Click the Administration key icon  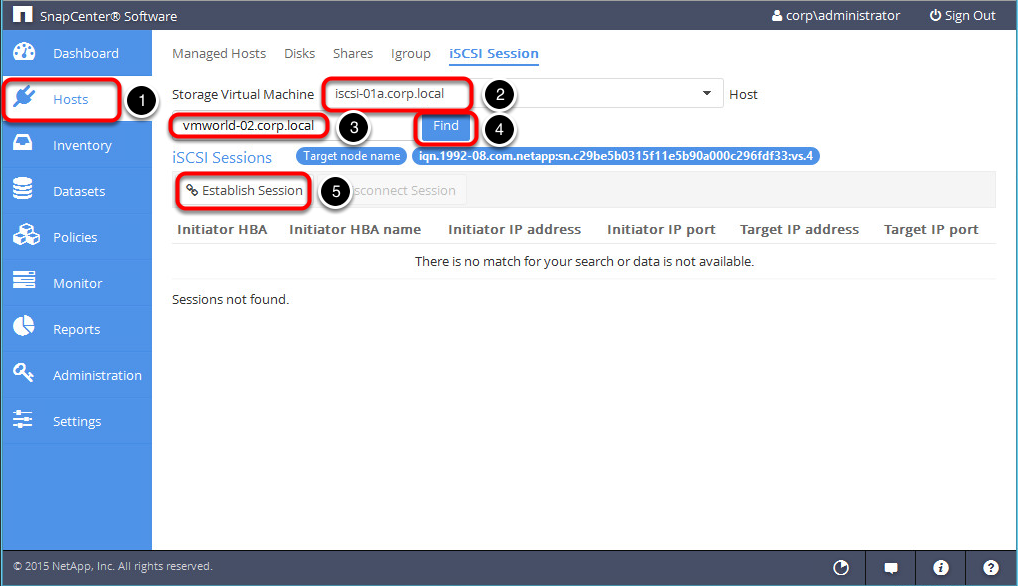[x=23, y=372]
